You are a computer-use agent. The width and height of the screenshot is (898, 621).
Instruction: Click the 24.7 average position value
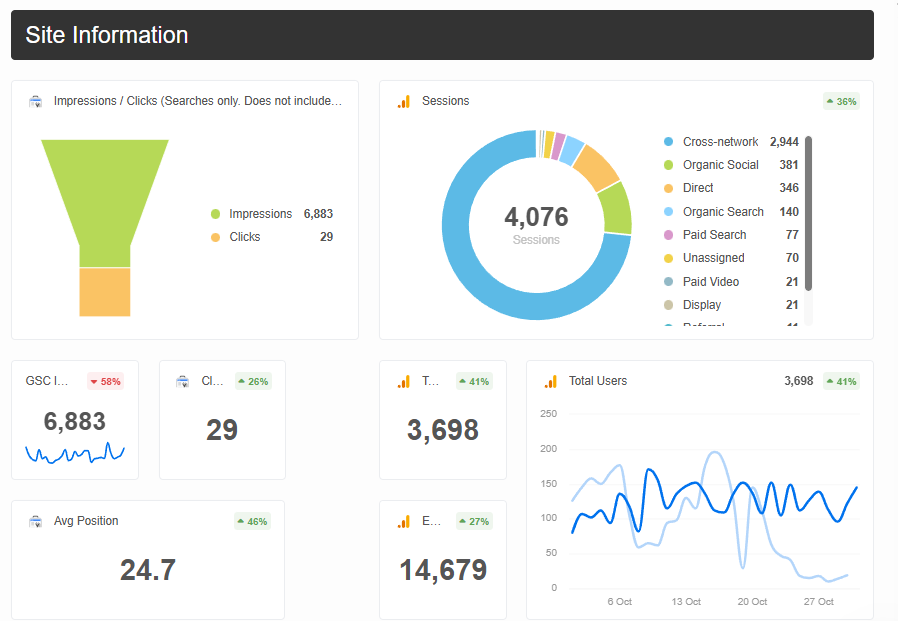[148, 570]
